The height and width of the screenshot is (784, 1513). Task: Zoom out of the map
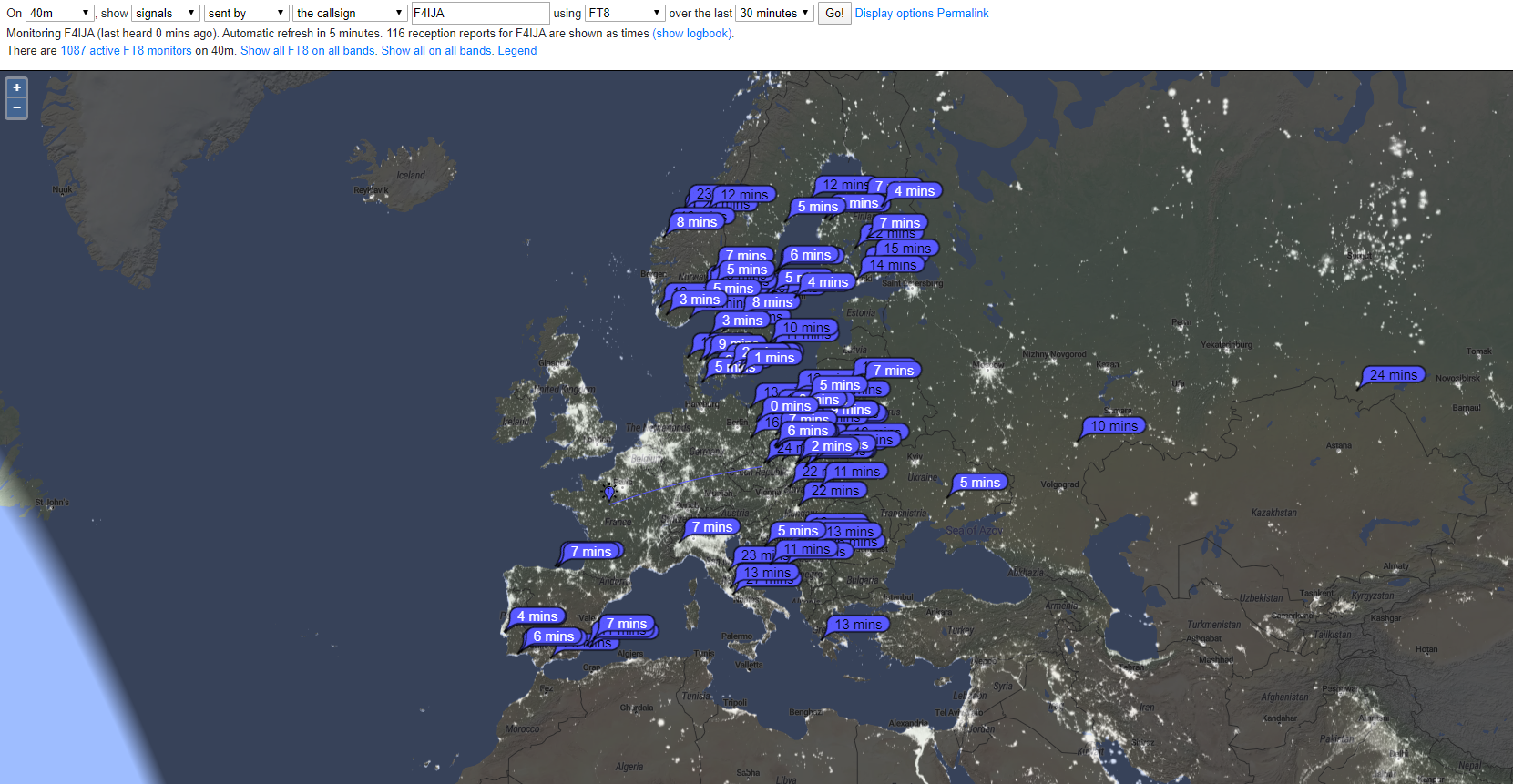[16, 108]
